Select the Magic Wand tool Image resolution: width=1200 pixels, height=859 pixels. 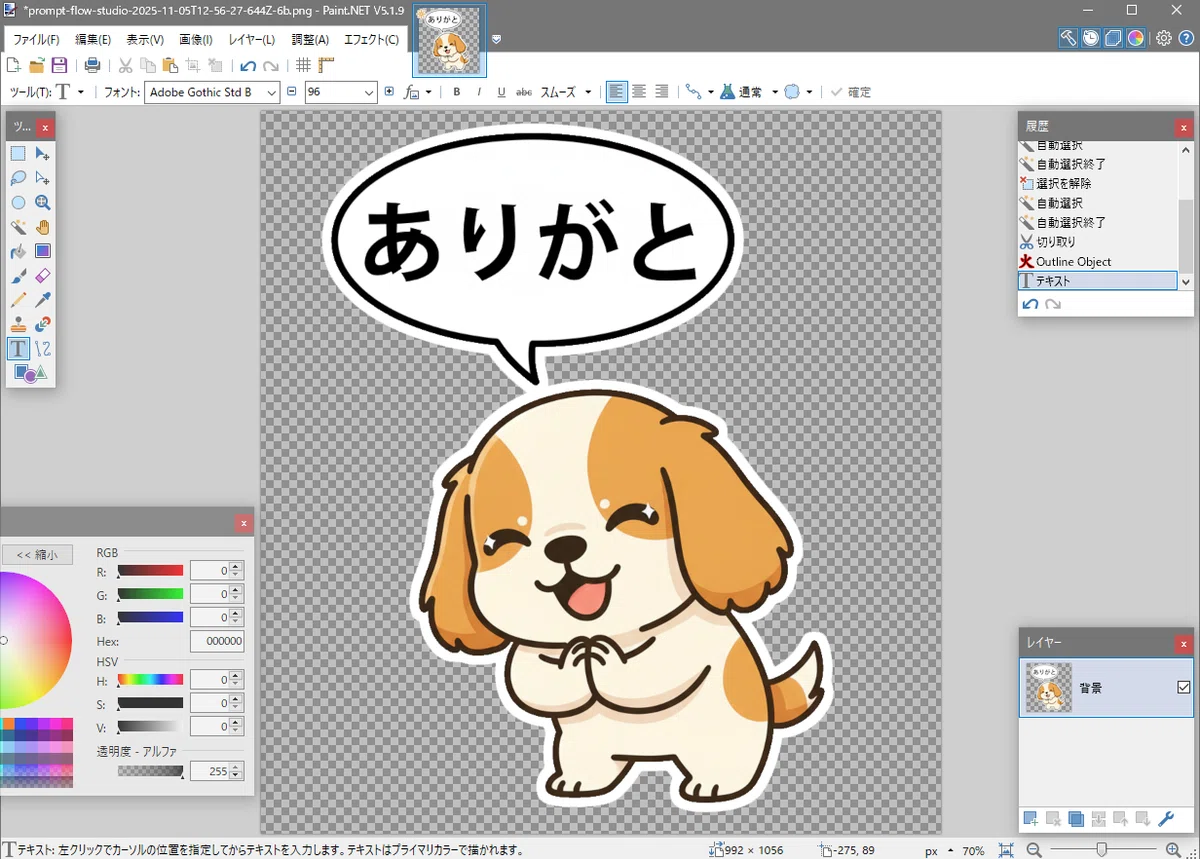point(18,227)
